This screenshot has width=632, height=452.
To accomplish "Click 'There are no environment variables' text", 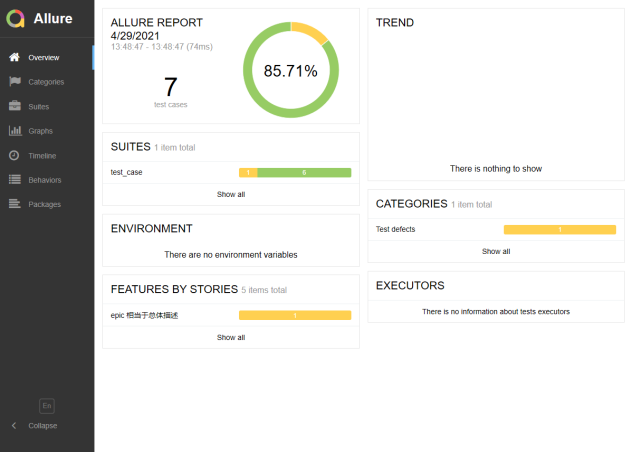I will point(231,255).
